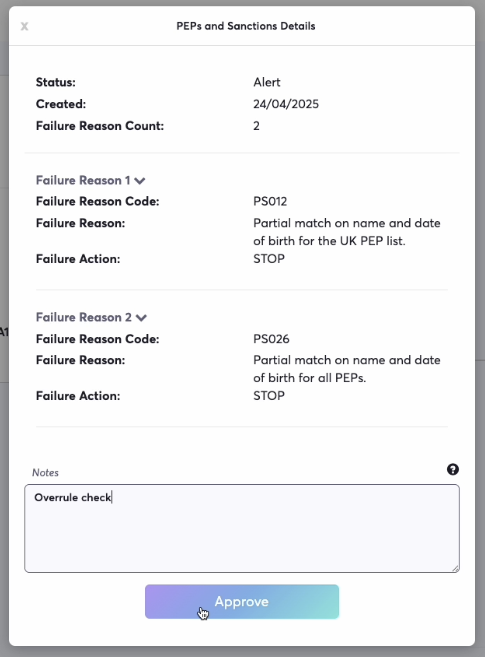The width and height of the screenshot is (485, 657).
Task: Click the Notes textarea resize handle
Action: click(x=456, y=569)
